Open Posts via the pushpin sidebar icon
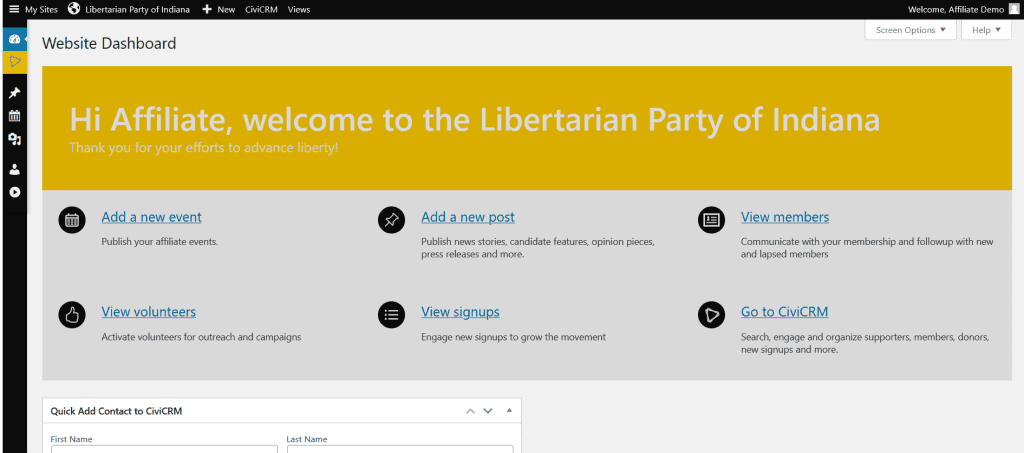 pyautogui.click(x=14, y=93)
